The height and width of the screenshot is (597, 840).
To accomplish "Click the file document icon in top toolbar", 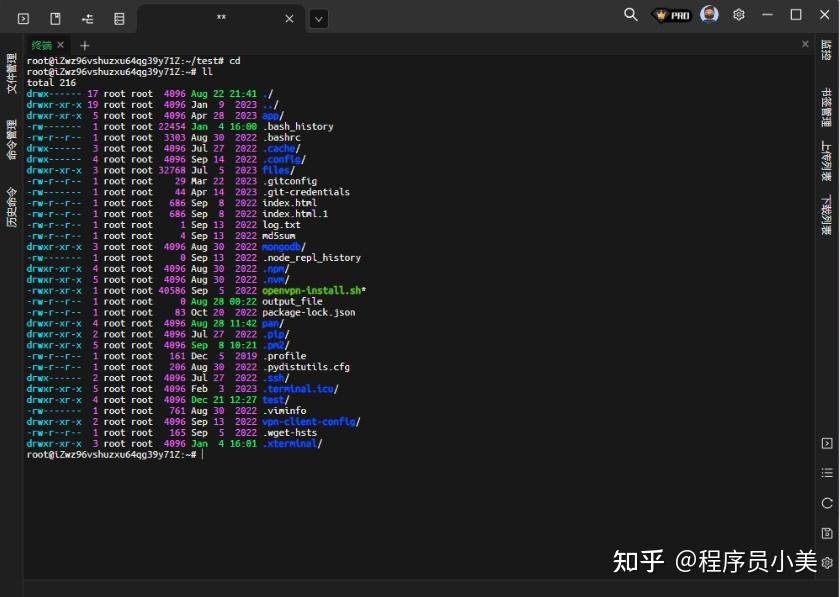I will point(55,19).
